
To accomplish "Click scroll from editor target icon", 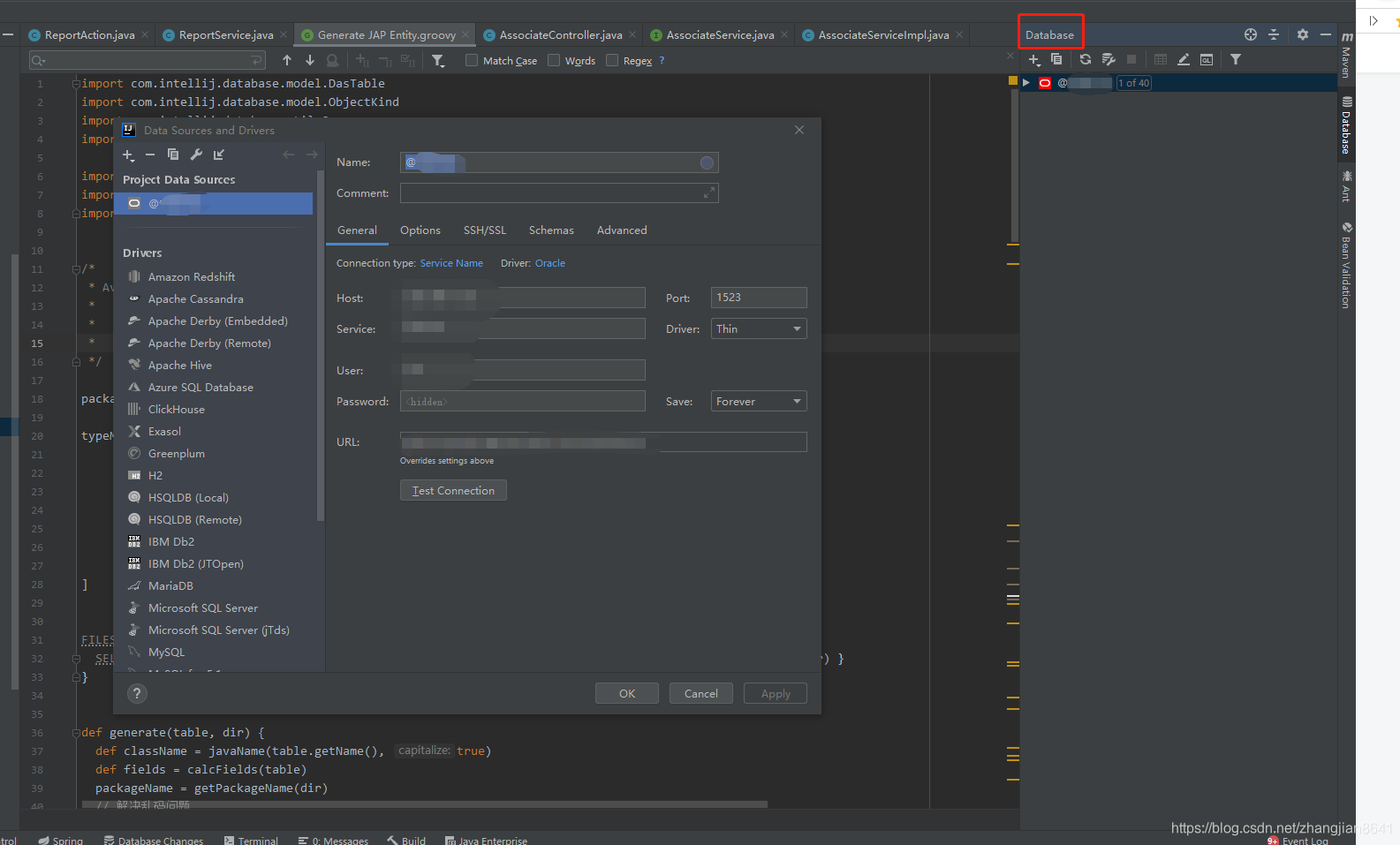I will point(1251,34).
